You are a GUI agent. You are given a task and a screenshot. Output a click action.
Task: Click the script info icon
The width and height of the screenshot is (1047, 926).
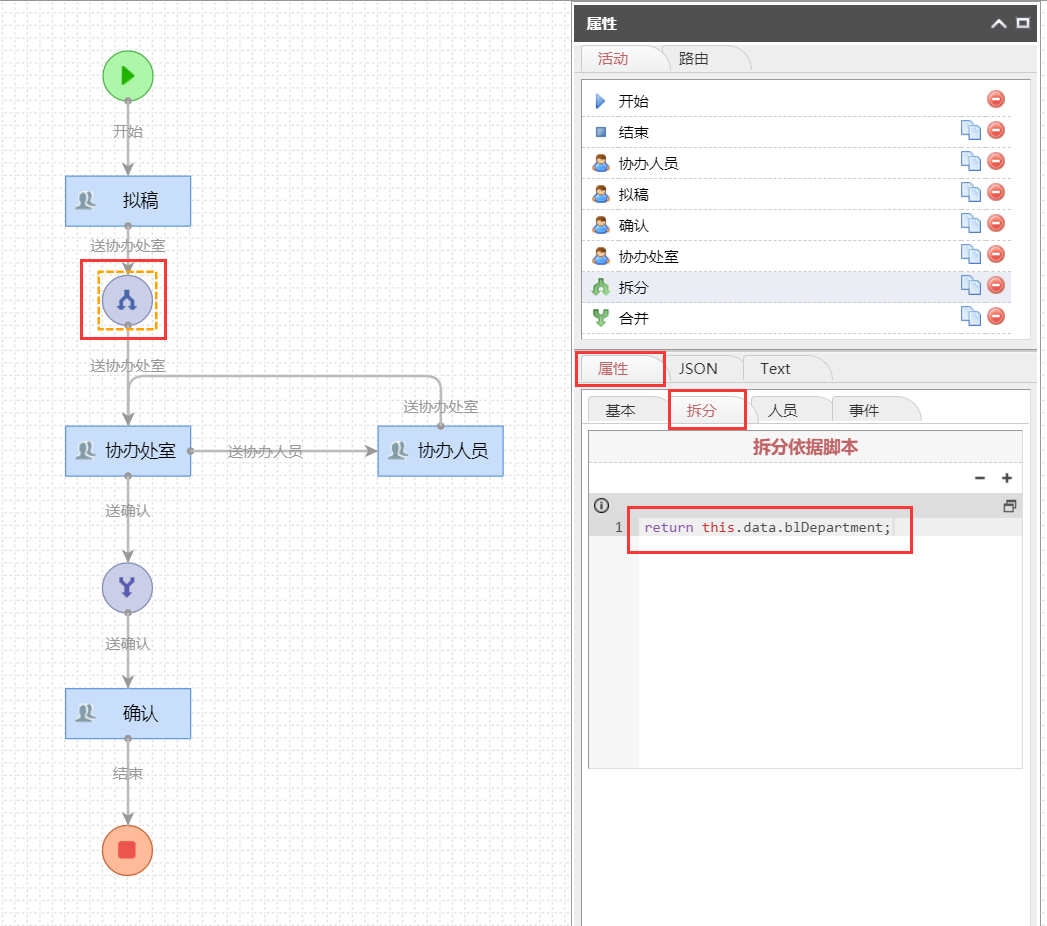tap(602, 505)
